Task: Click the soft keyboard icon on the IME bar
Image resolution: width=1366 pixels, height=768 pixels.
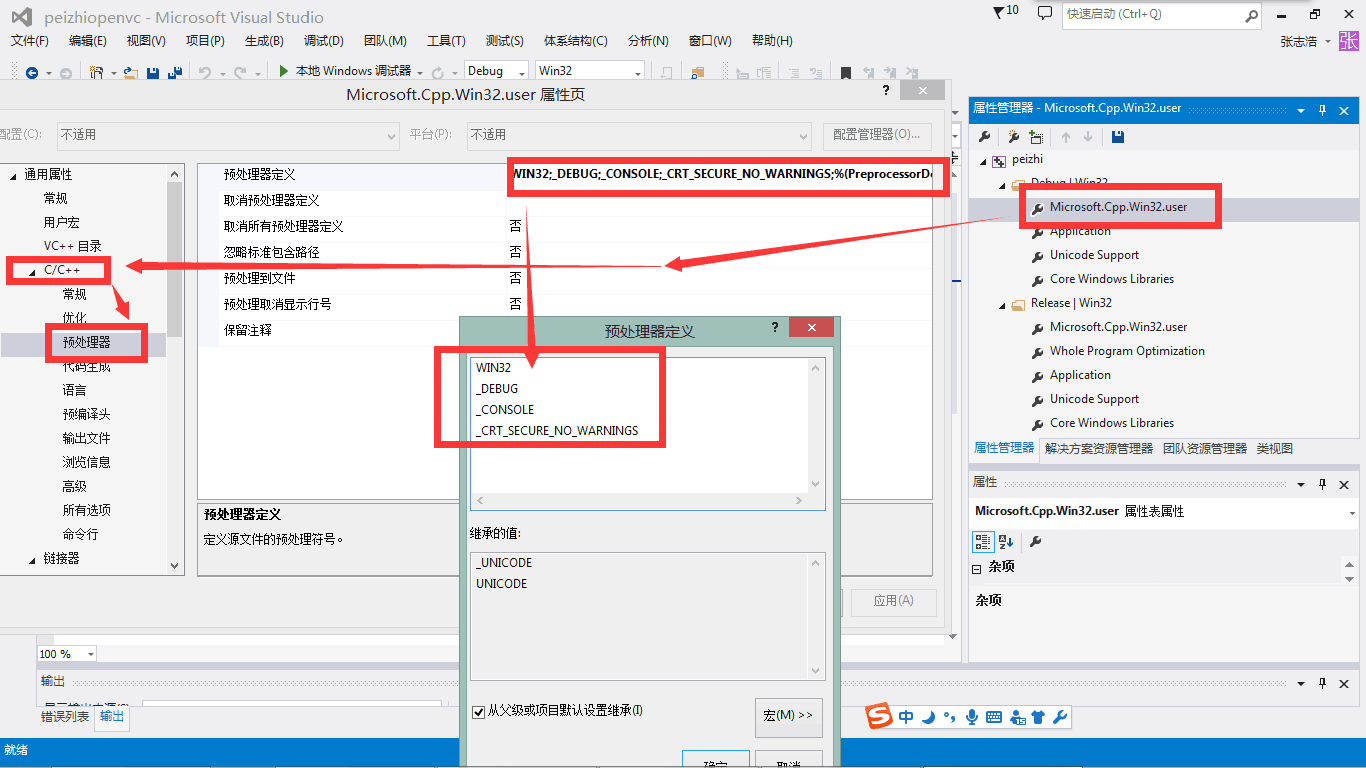Action: [994, 717]
